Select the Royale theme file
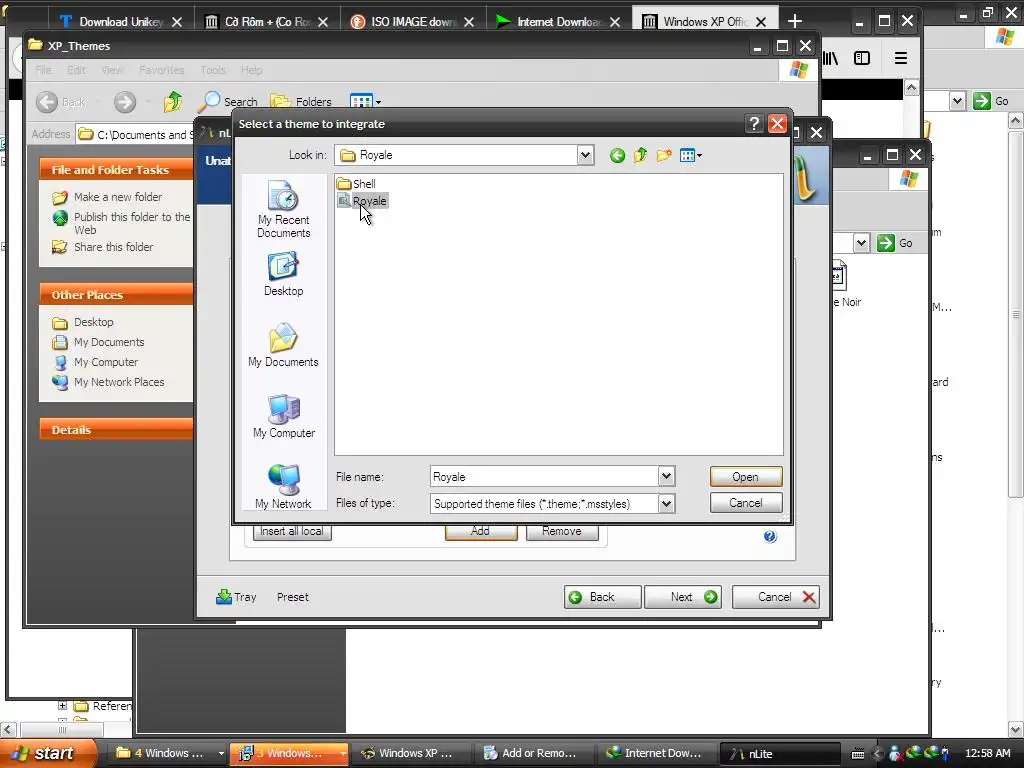This screenshot has width=1024, height=768. coord(362,201)
